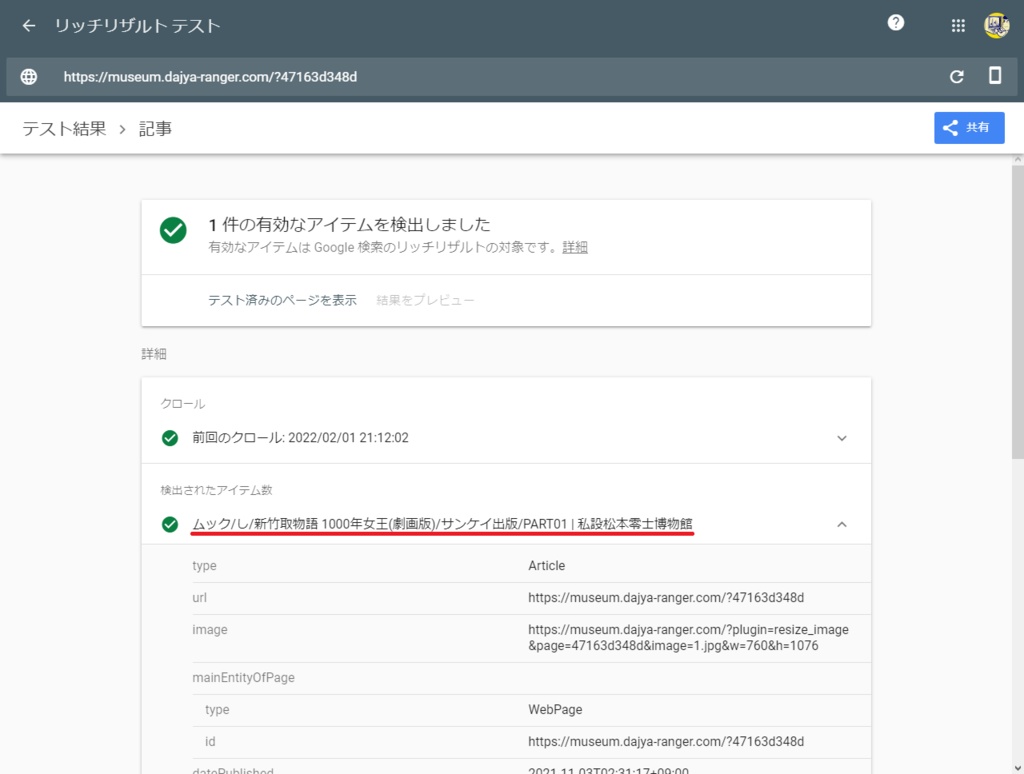Click the back arrow in the top bar

click(x=28, y=25)
